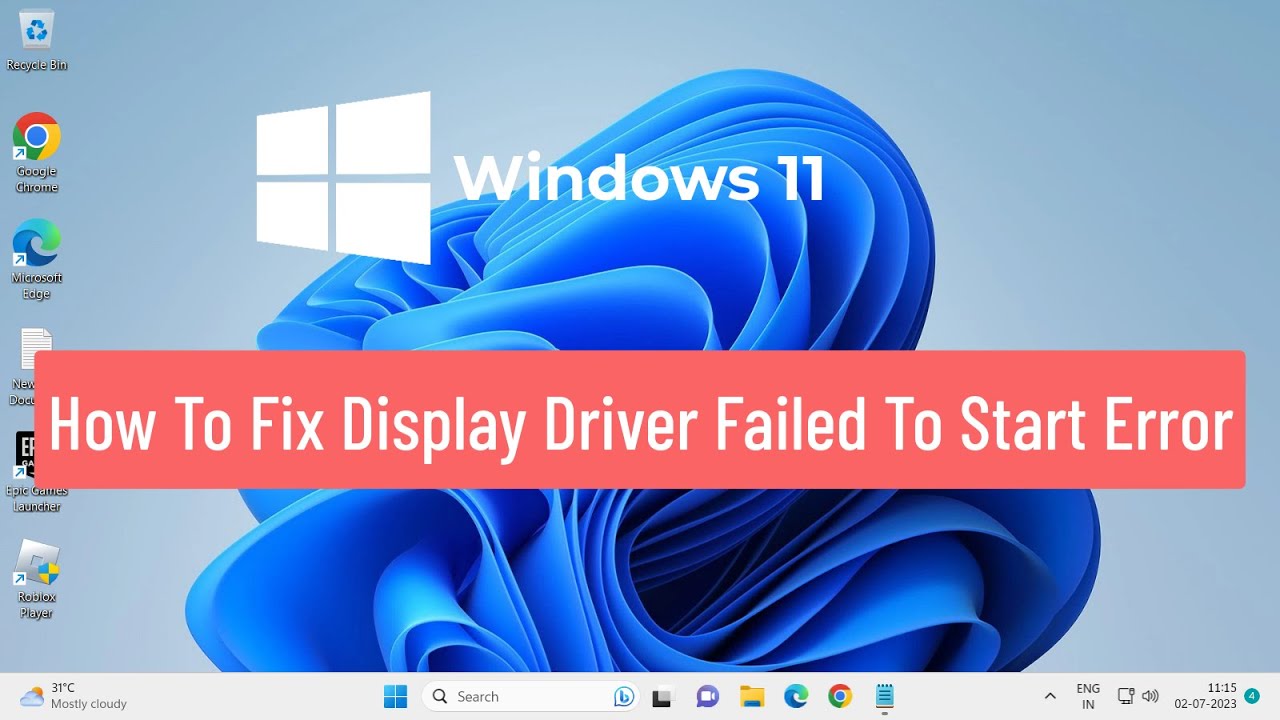The width and height of the screenshot is (1280, 720).
Task: Open Google Chrome from the taskbar
Action: click(x=840, y=696)
